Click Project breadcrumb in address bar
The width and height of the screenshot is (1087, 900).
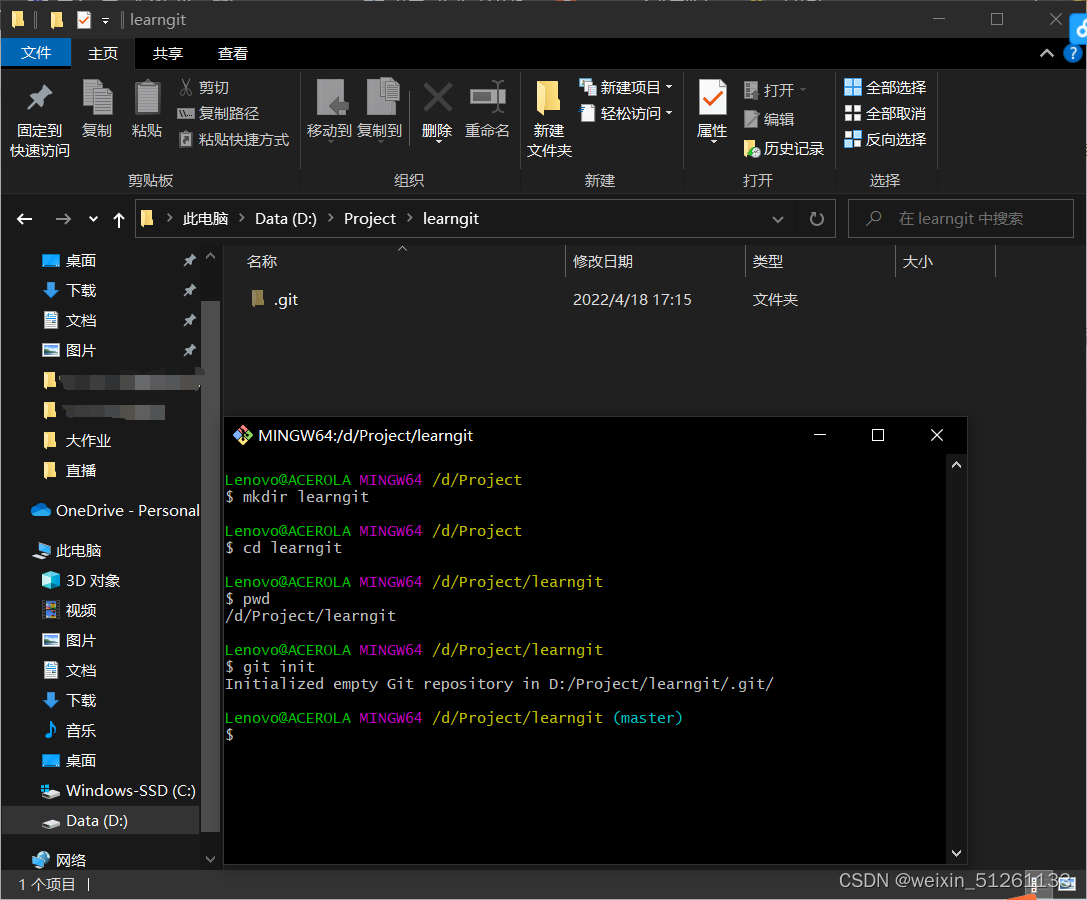click(x=369, y=218)
